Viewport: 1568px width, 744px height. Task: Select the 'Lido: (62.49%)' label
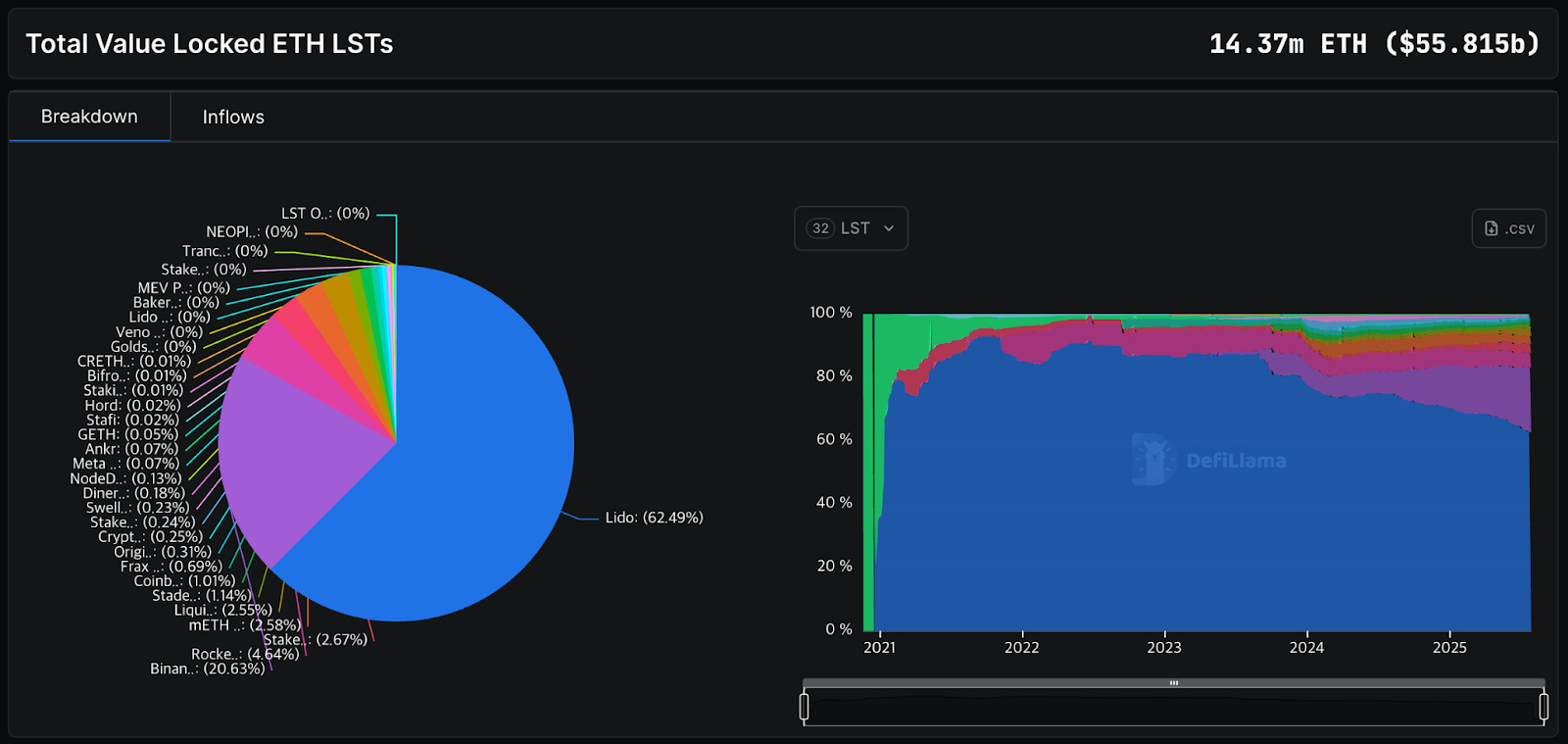(654, 518)
